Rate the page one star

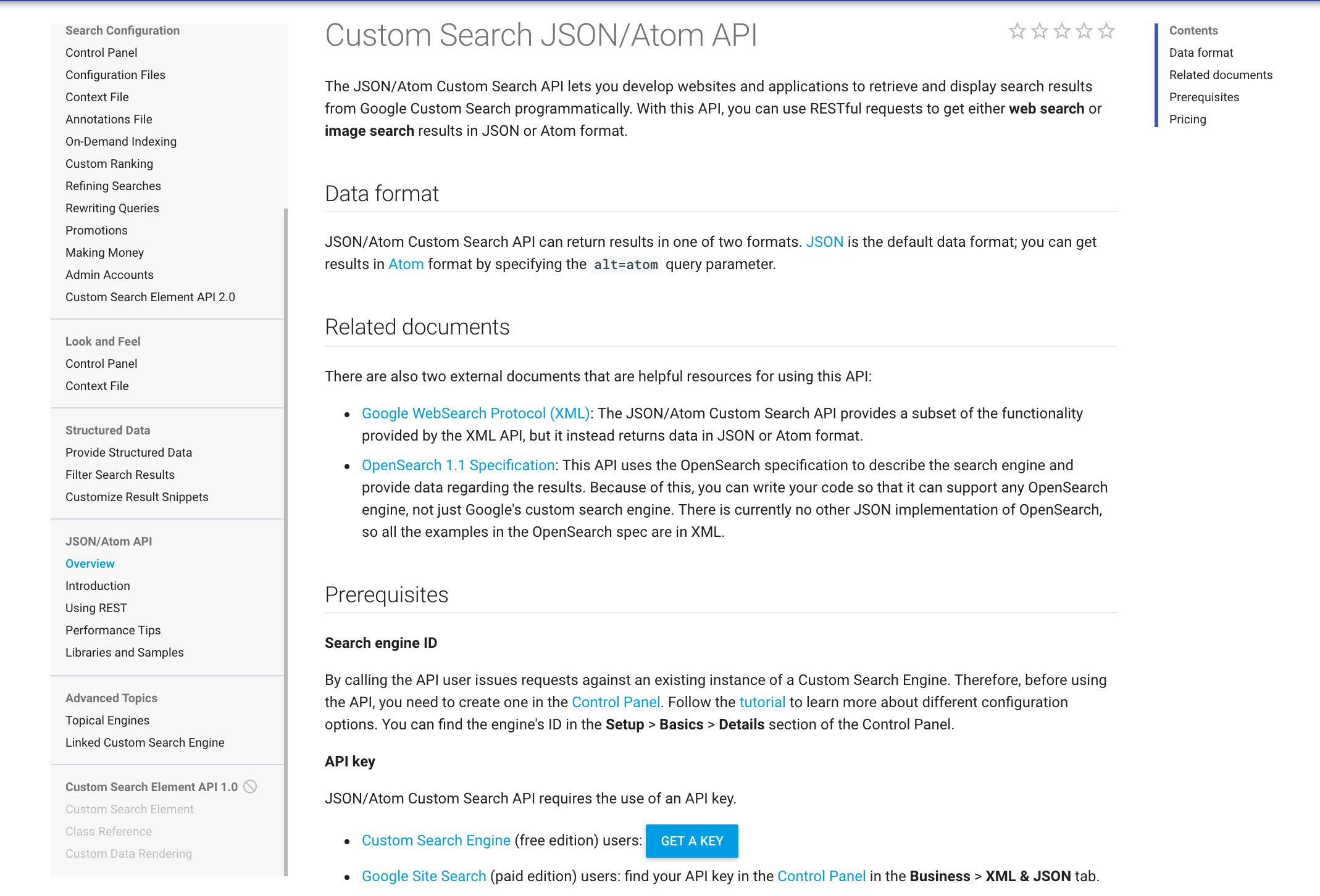(1017, 31)
